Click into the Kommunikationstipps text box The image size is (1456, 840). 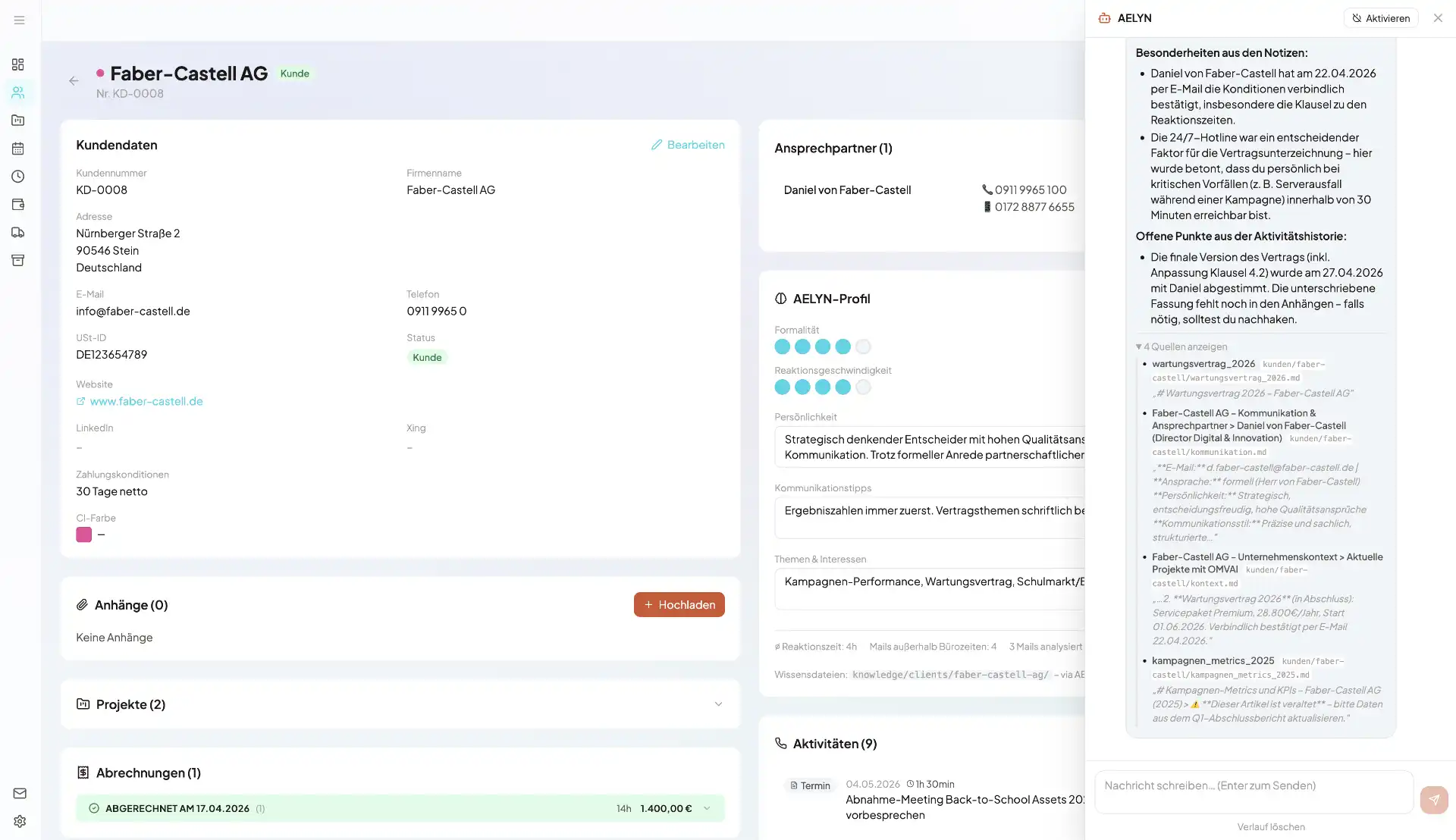(x=930, y=518)
